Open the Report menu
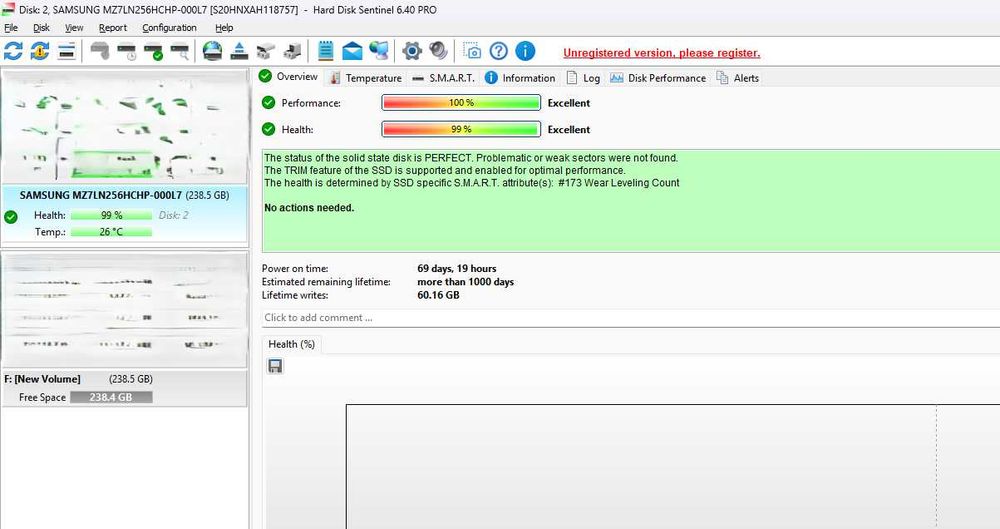 click(113, 27)
